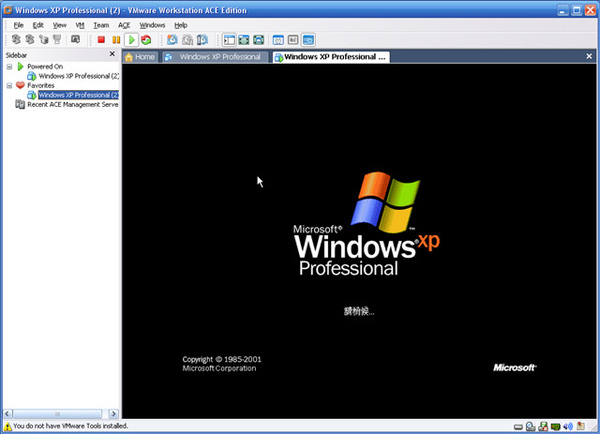Viewport: 600px width, 434px height.
Task: Reset the virtual machine with the red-green circular icon
Action: (x=146, y=39)
